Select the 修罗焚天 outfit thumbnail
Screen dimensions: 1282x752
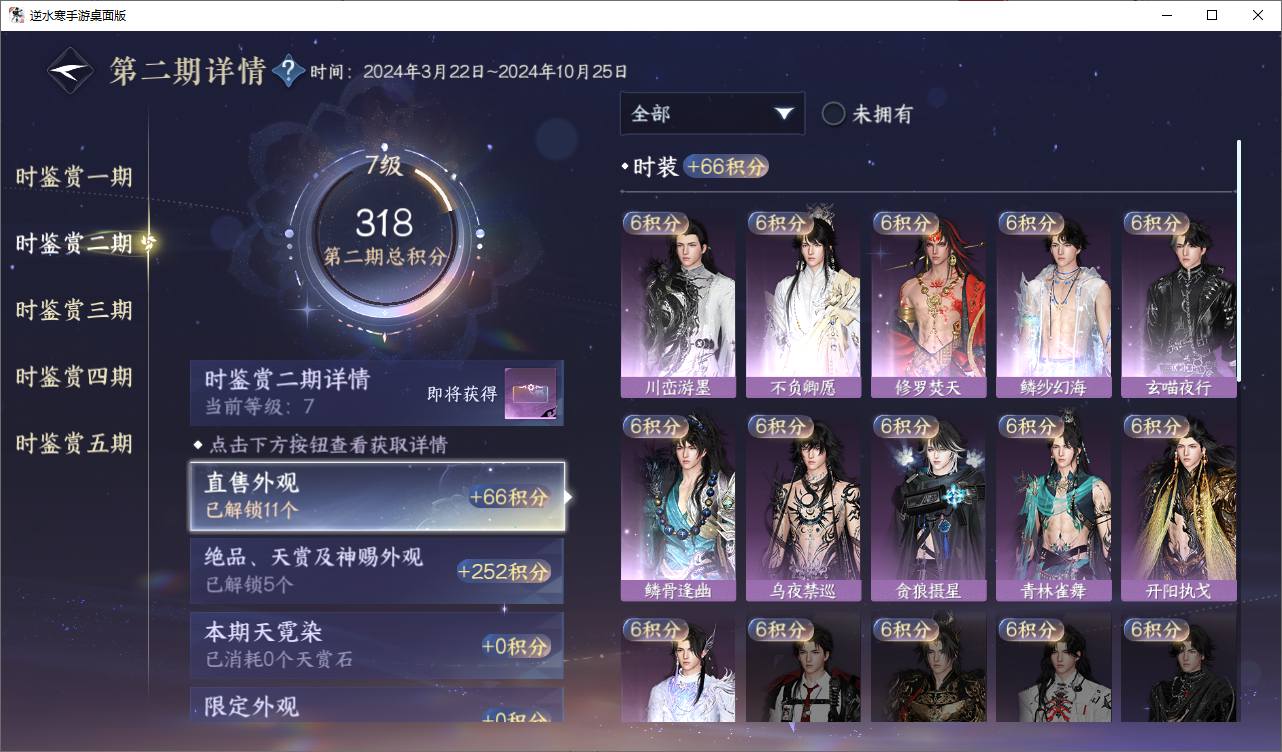pos(928,305)
